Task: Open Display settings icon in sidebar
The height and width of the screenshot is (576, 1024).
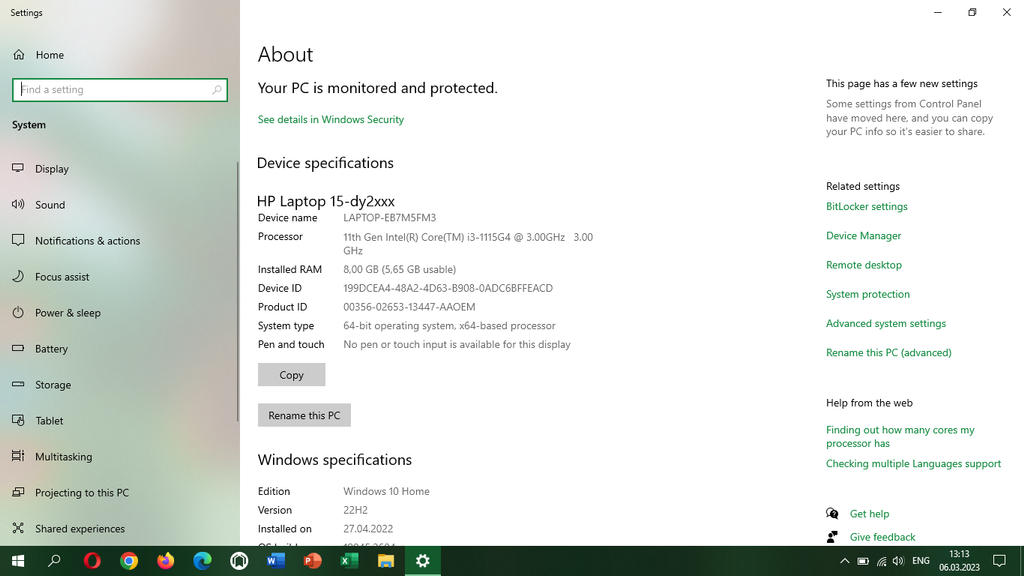Action: 18,168
